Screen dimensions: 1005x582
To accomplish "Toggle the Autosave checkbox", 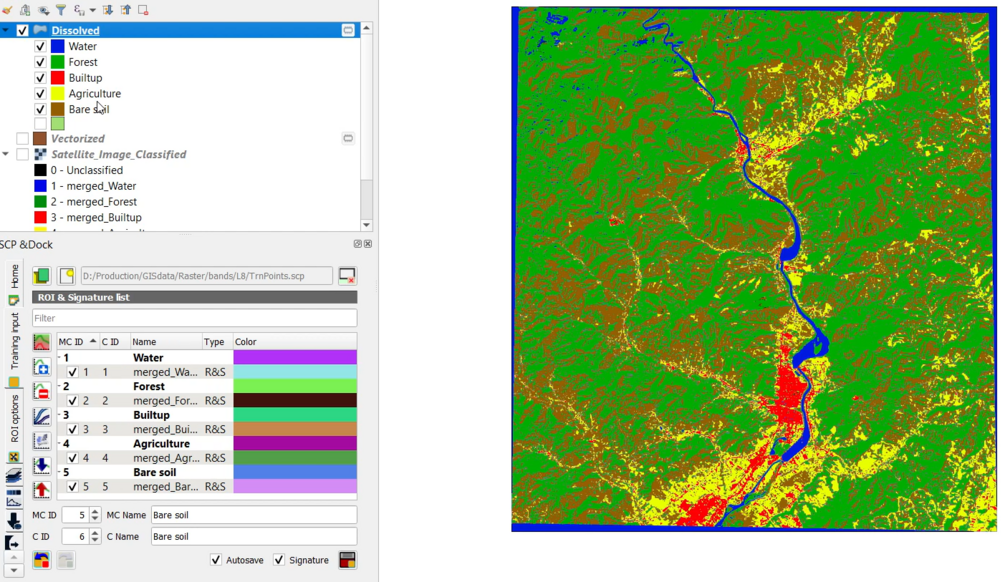I will (216, 560).
